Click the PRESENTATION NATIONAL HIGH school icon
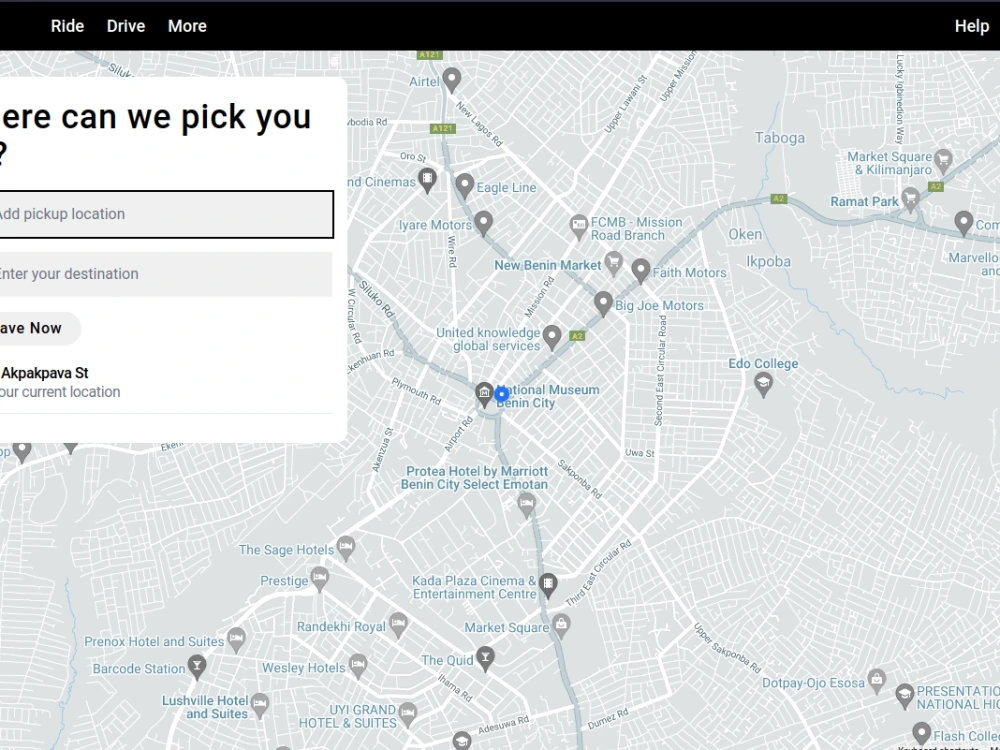1000x750 pixels. click(904, 696)
